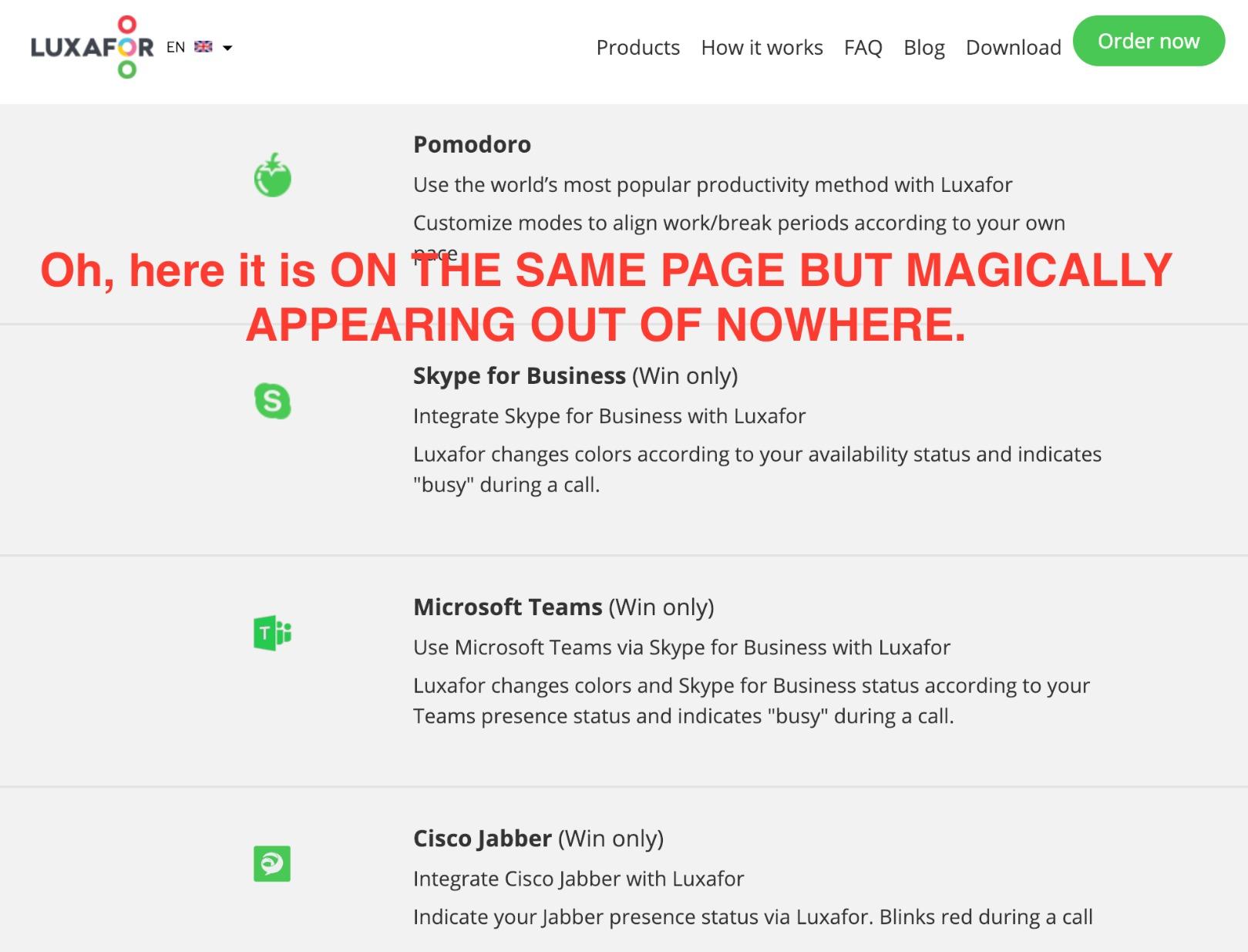Screen dimensions: 1248x952
Task: Click the green Pomodoro tomato icon
Action: coord(273,175)
